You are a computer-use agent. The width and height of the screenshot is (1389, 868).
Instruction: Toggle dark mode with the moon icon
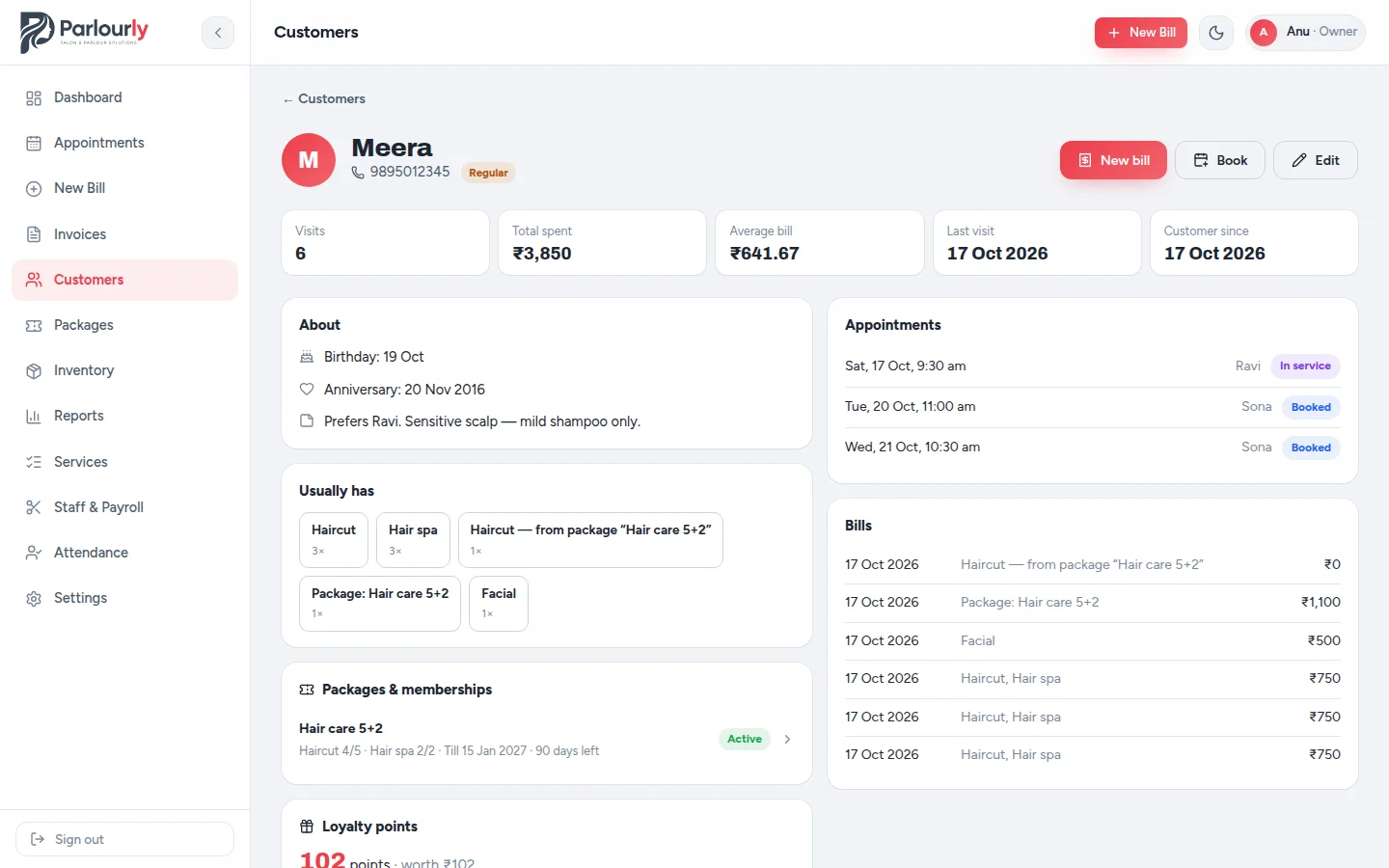[x=1216, y=33]
